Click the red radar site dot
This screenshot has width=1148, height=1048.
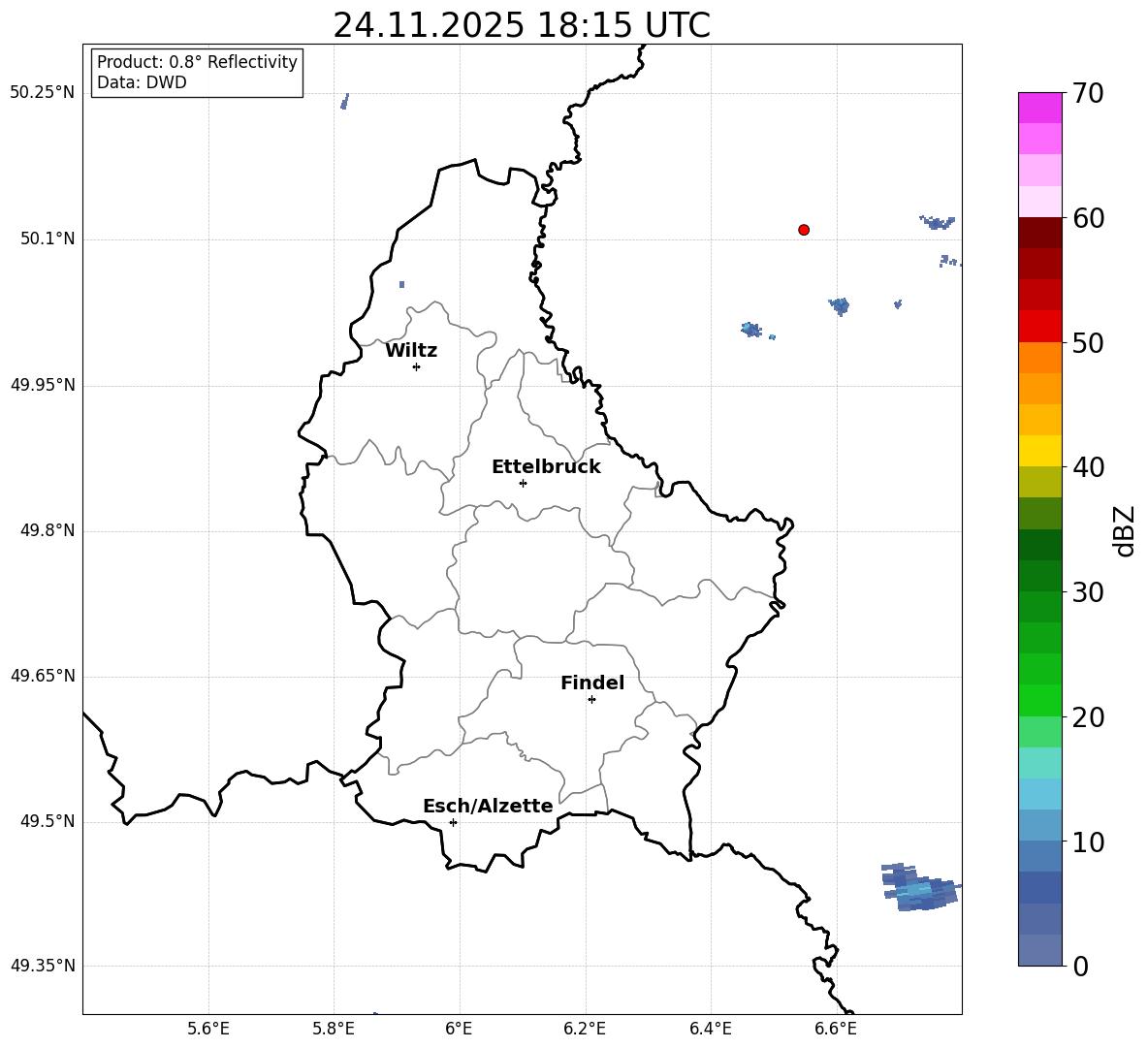(x=804, y=230)
